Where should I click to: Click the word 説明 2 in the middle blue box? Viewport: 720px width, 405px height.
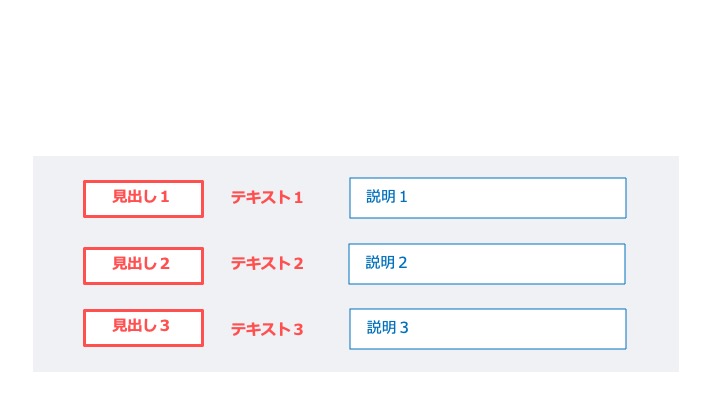click(386, 263)
